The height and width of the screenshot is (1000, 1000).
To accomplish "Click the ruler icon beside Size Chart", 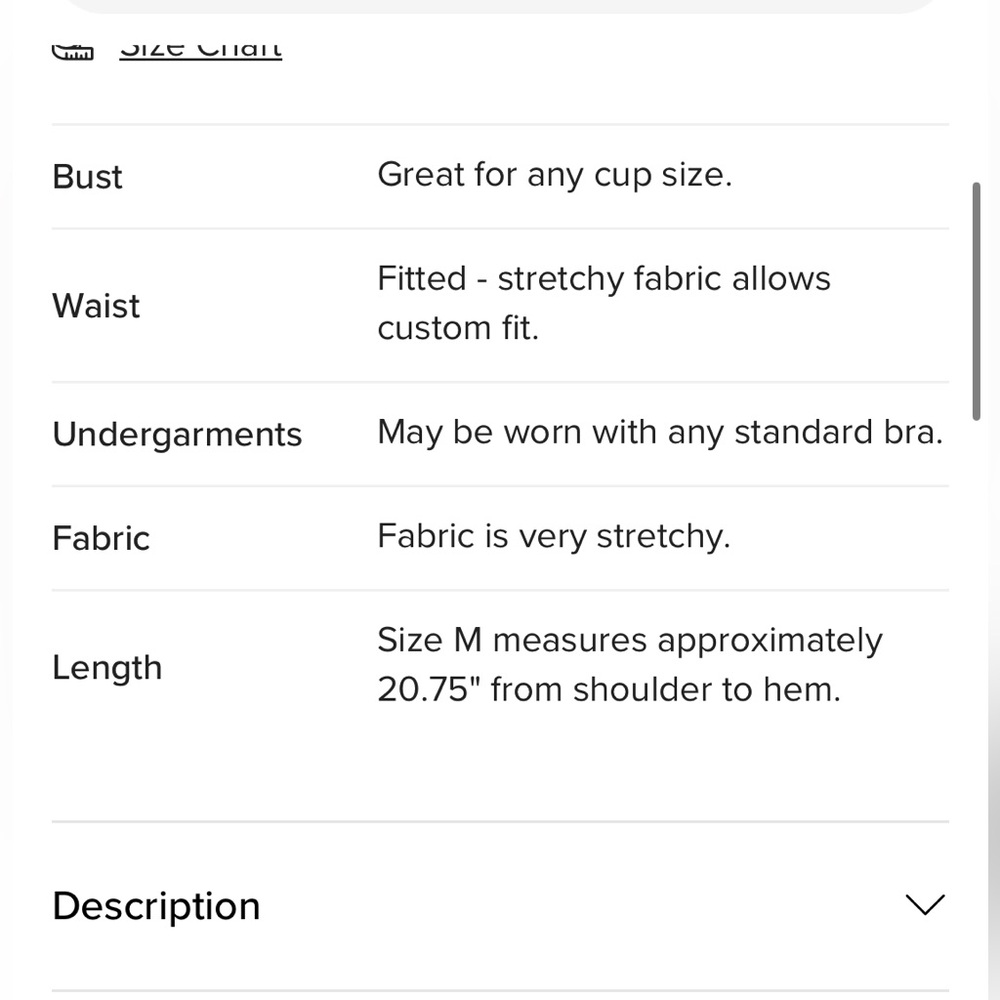I will point(72,52).
